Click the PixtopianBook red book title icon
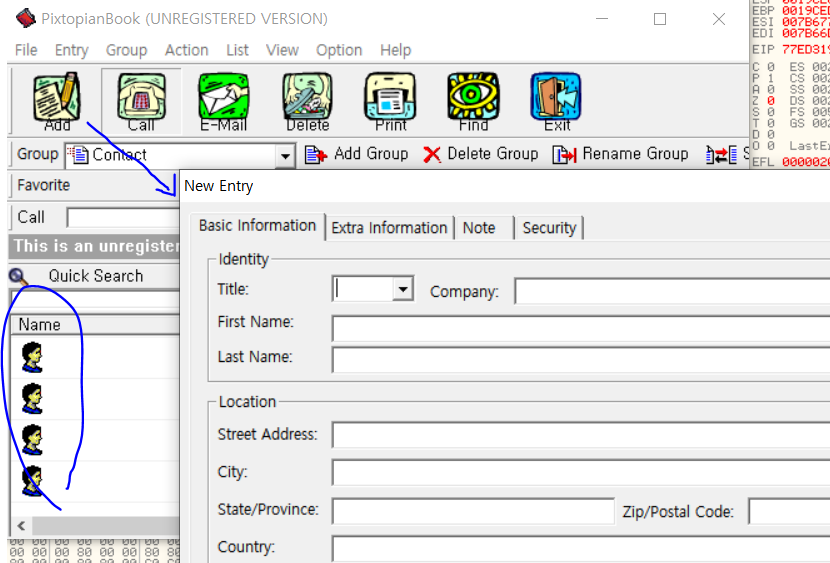 pyautogui.click(x=25, y=19)
